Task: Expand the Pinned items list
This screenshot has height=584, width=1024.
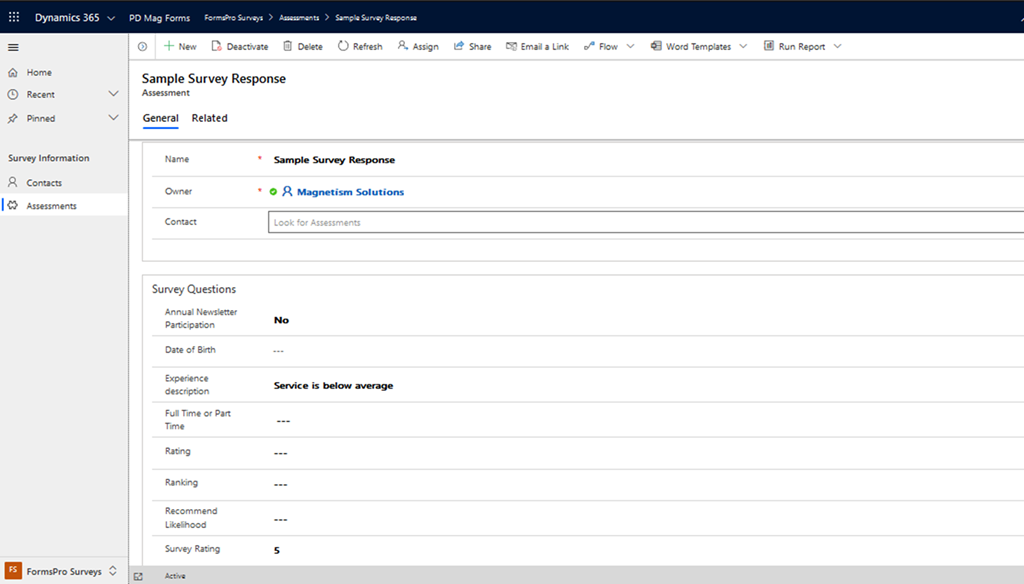Action: [x=113, y=118]
